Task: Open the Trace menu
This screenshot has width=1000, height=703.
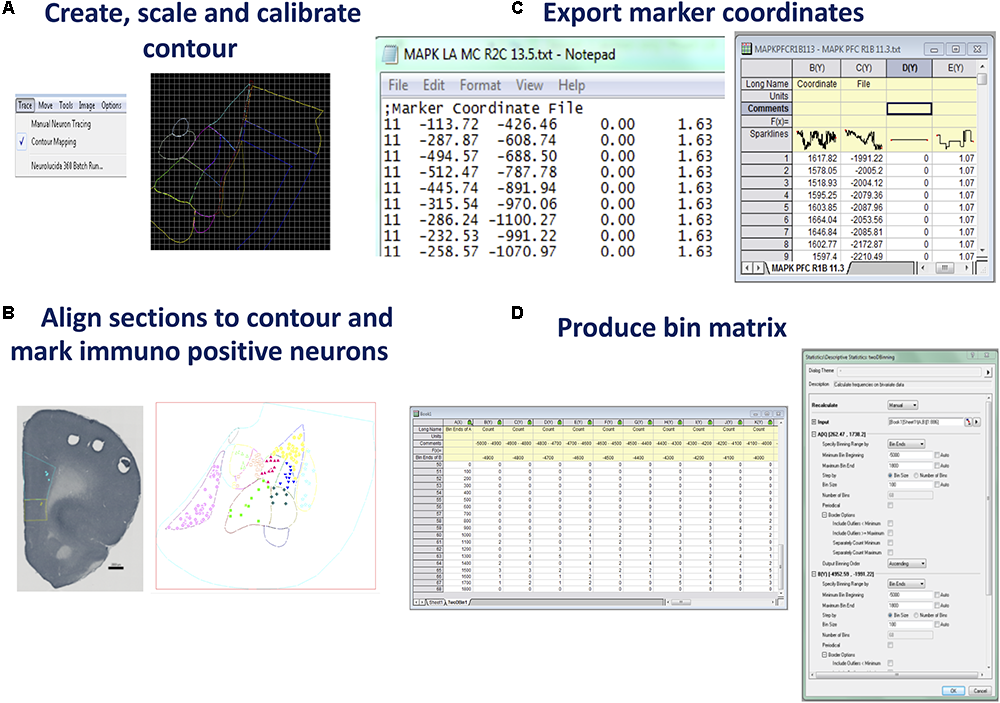Action: pos(25,105)
